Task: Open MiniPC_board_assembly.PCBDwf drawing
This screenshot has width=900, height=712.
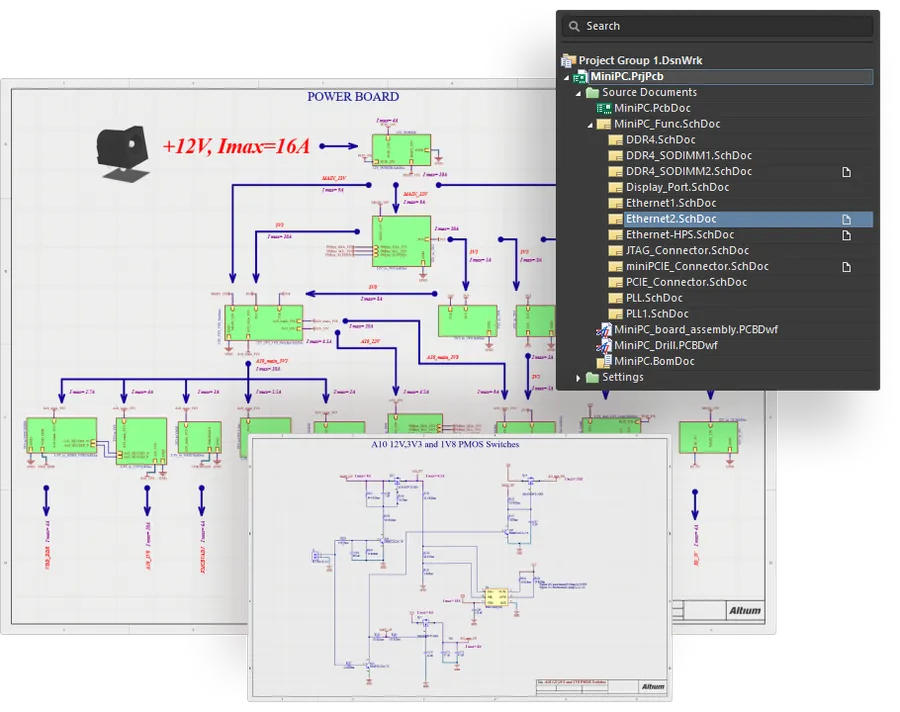Action: 696,330
